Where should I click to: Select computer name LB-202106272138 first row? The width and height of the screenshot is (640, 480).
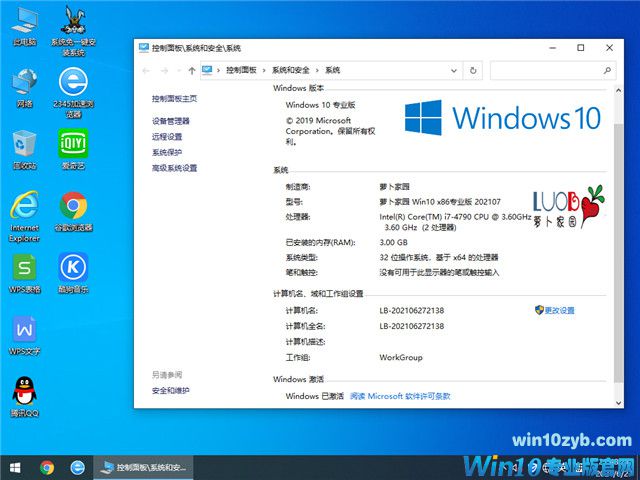(412, 311)
